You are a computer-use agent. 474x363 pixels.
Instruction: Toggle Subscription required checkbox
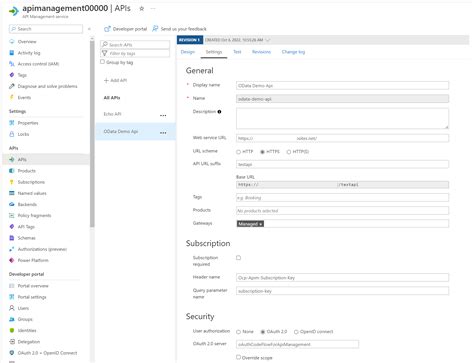238,258
